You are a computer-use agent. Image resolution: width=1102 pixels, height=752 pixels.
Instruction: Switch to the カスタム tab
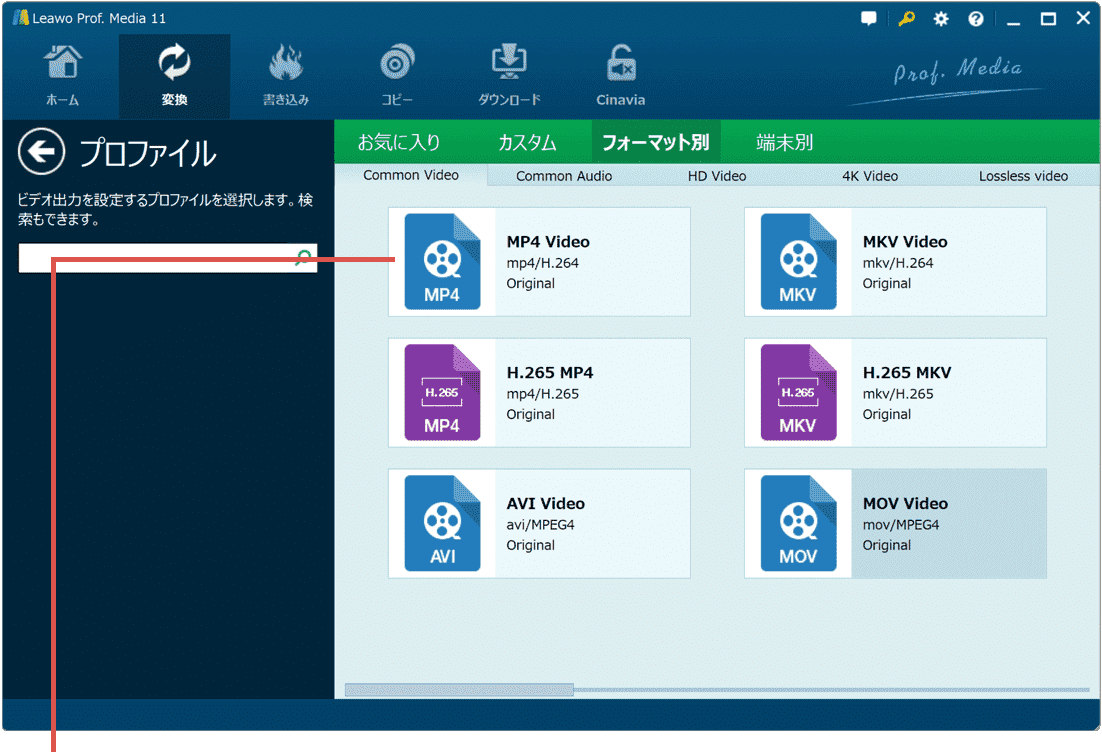pos(527,142)
